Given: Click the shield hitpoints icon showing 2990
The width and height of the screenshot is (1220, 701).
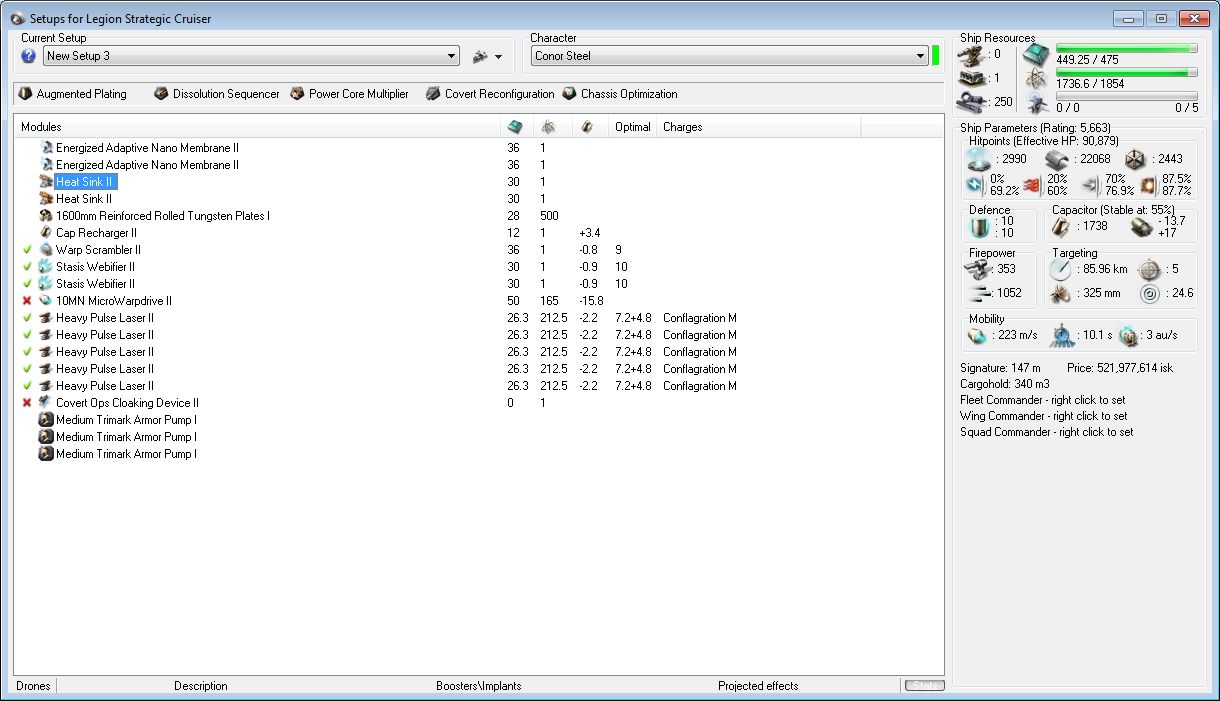Looking at the screenshot, I should [979, 159].
